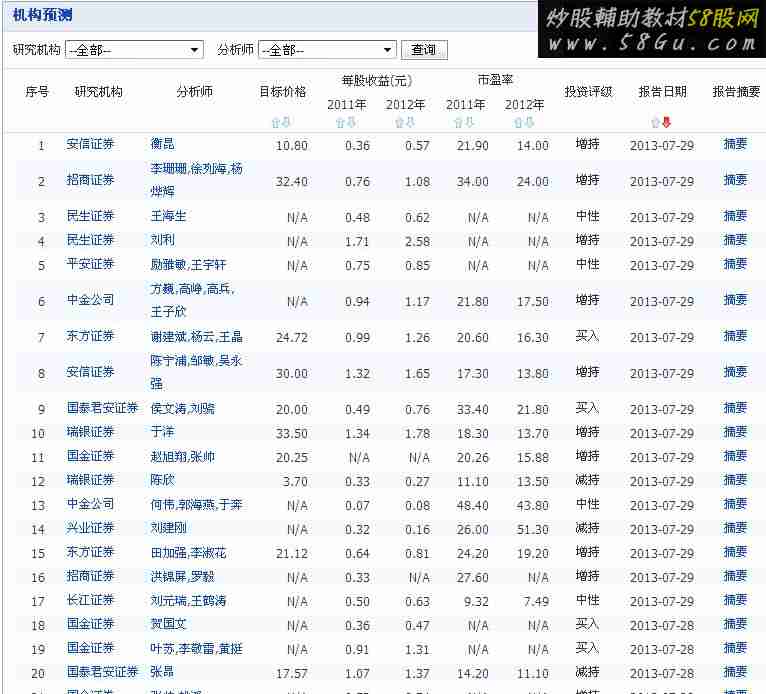Viewport: 766px width, 694px height.
Task: Open 安信证券 institution link in row 1
Action: pos(90,144)
